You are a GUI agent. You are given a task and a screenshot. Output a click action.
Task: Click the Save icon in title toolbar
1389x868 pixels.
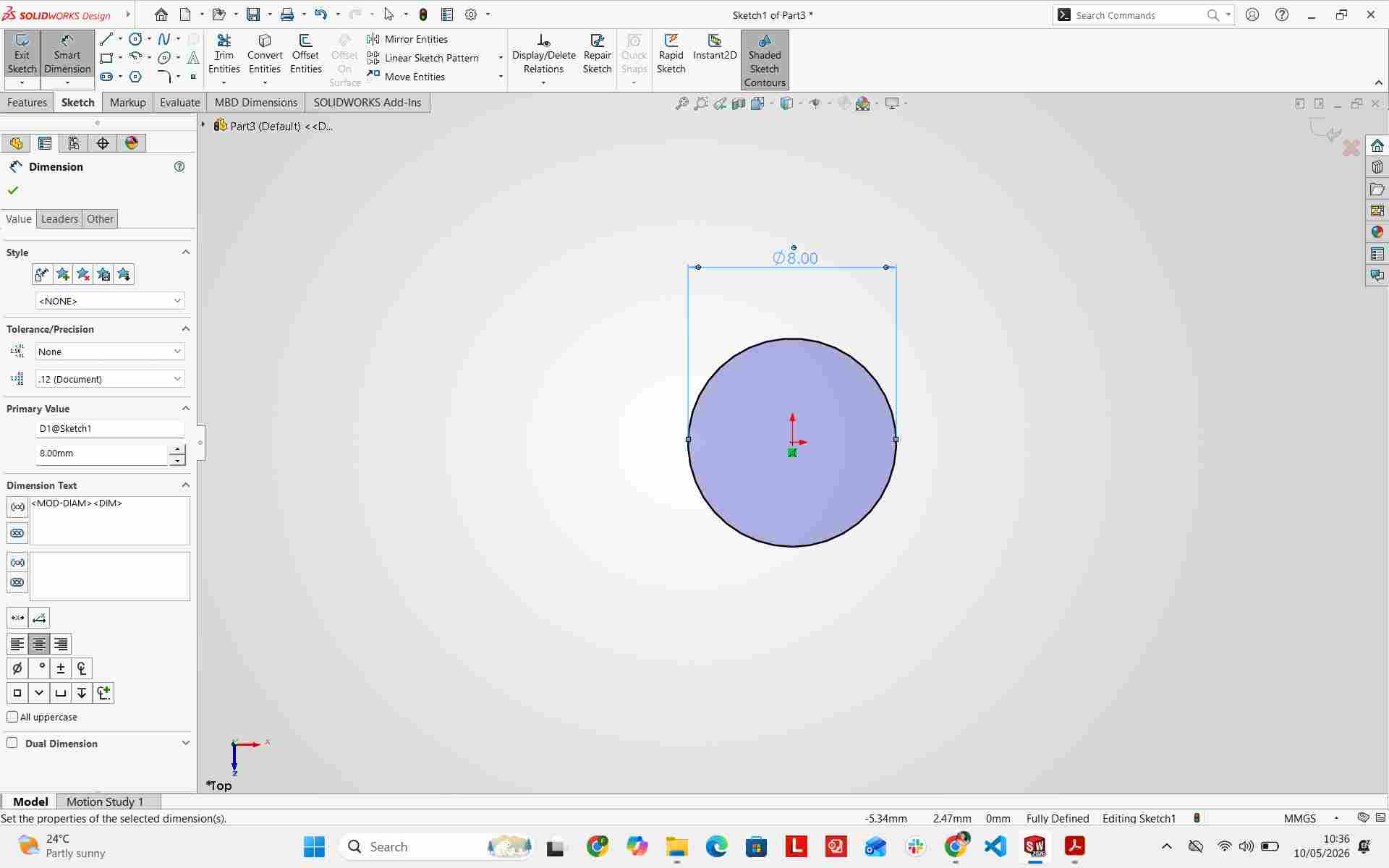click(253, 14)
